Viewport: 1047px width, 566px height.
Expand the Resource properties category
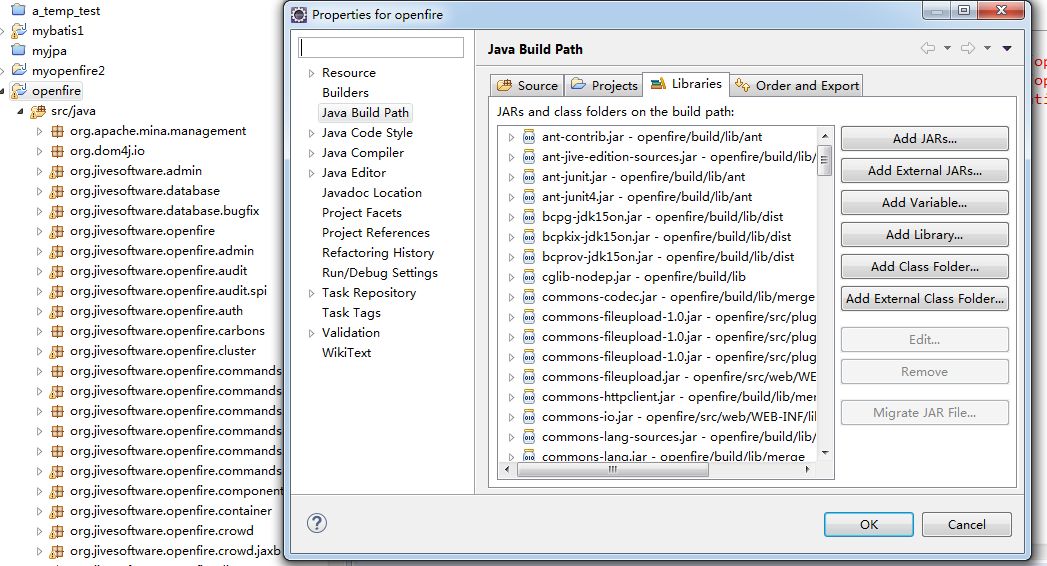[311, 73]
